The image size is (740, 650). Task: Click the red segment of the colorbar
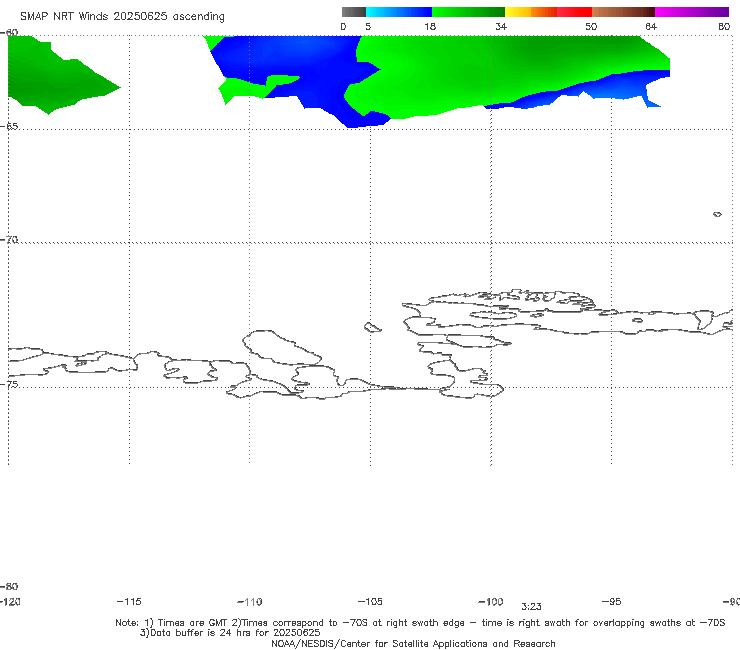point(574,12)
